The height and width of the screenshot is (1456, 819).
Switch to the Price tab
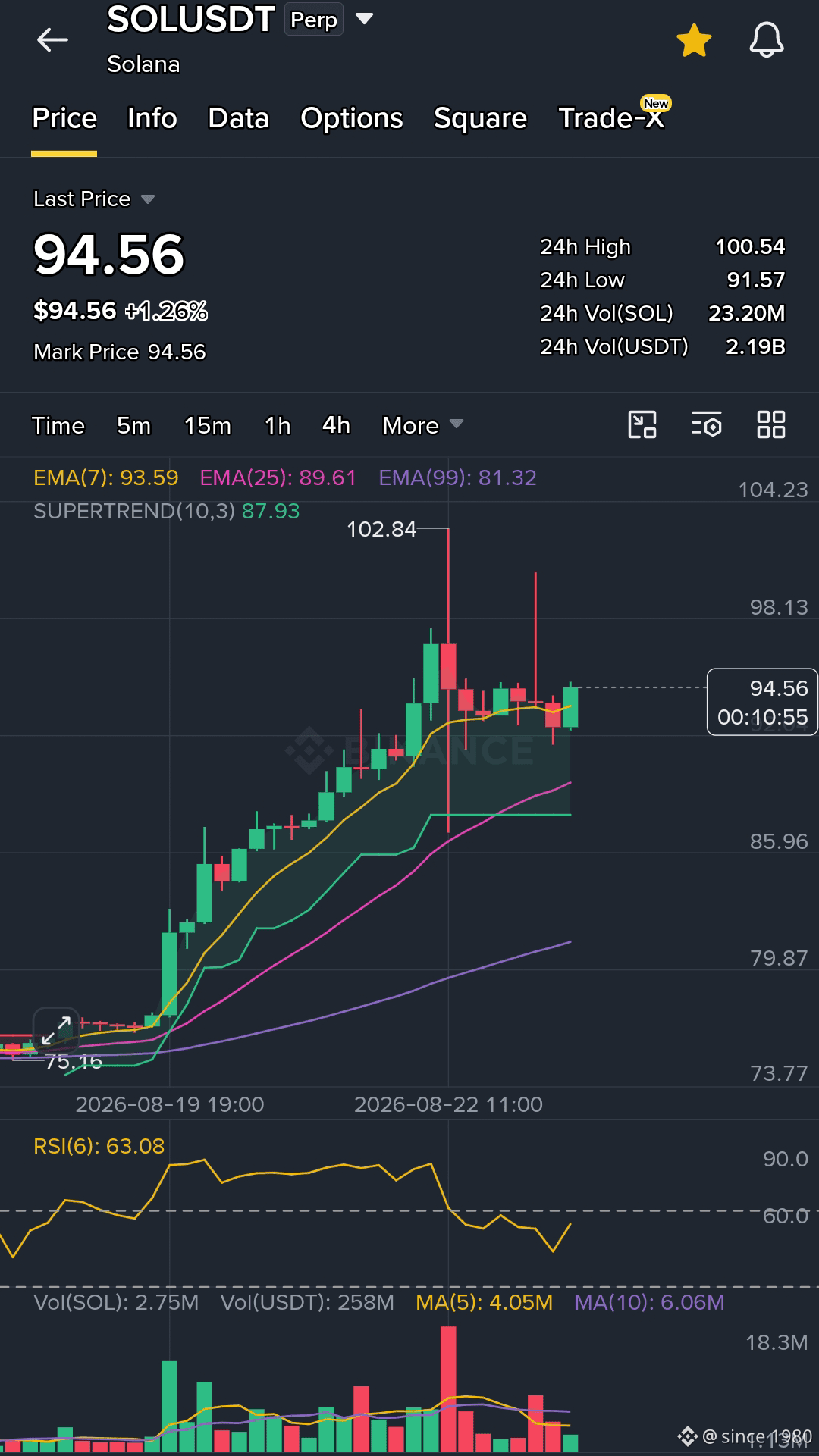click(x=64, y=118)
